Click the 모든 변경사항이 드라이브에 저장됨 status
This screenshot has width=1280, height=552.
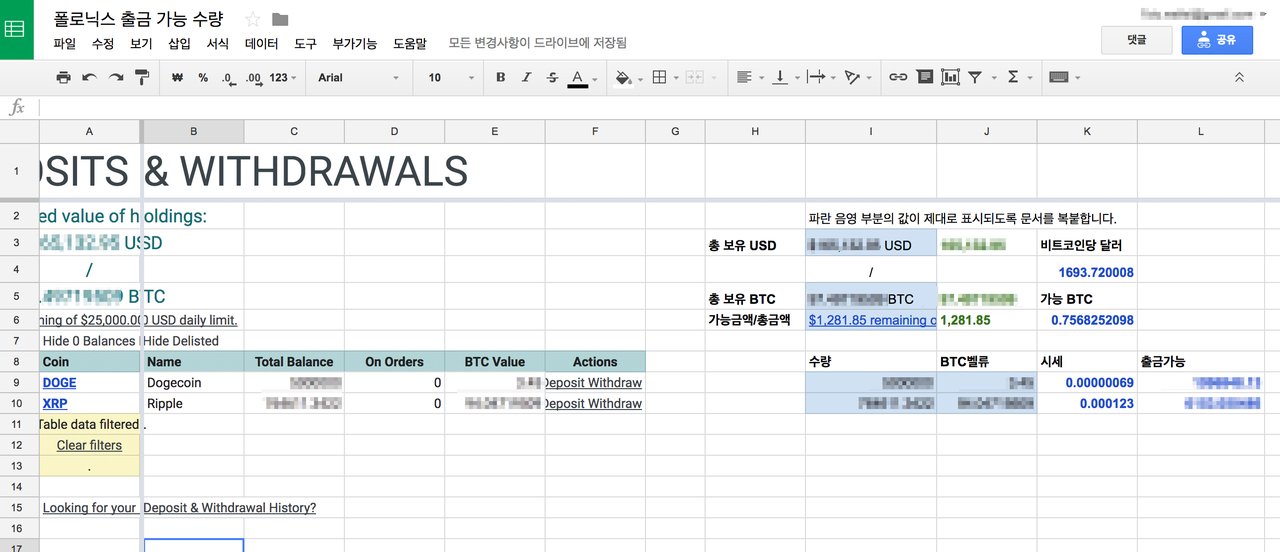tap(537, 43)
